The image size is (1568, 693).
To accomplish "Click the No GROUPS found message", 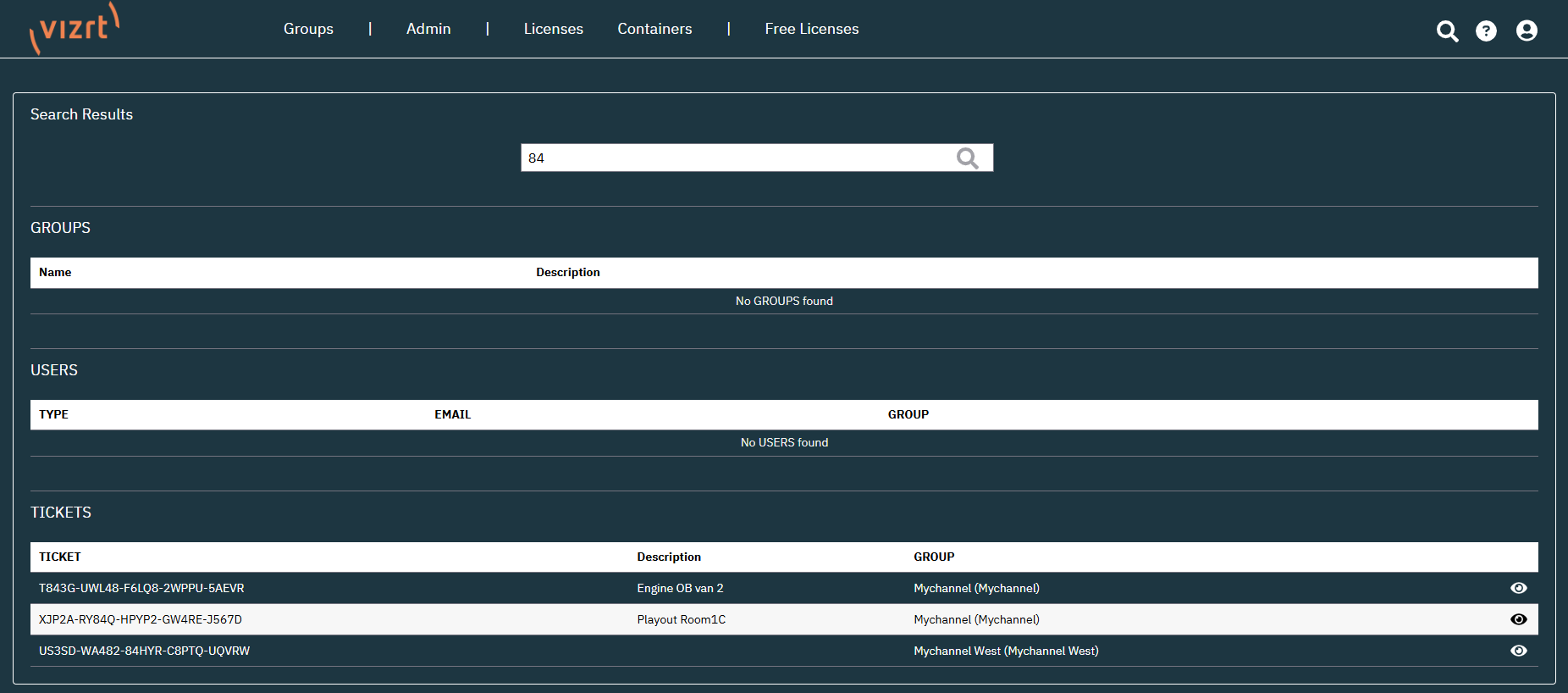I will point(784,301).
